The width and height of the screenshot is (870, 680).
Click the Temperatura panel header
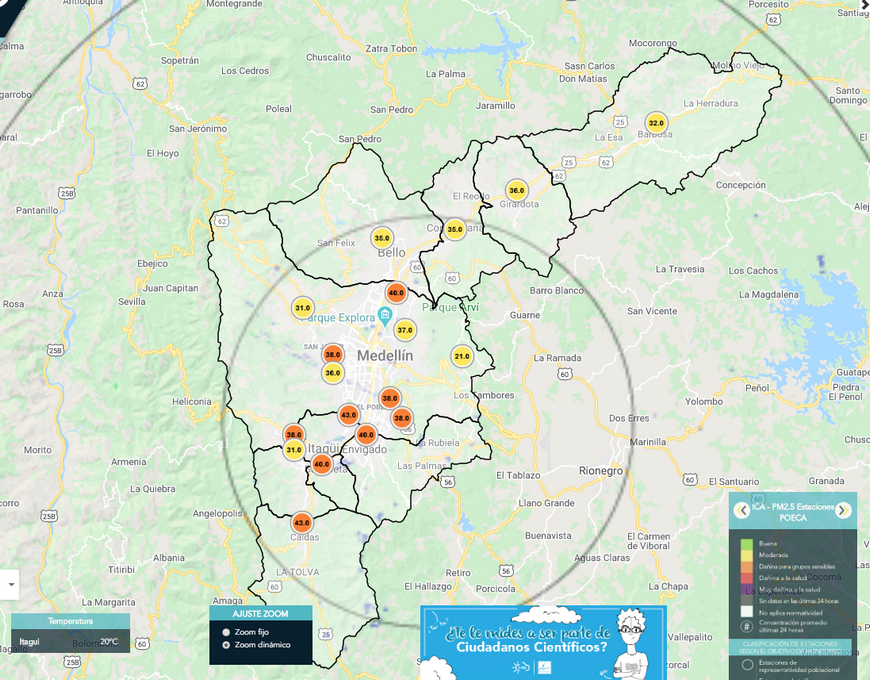tap(70, 621)
